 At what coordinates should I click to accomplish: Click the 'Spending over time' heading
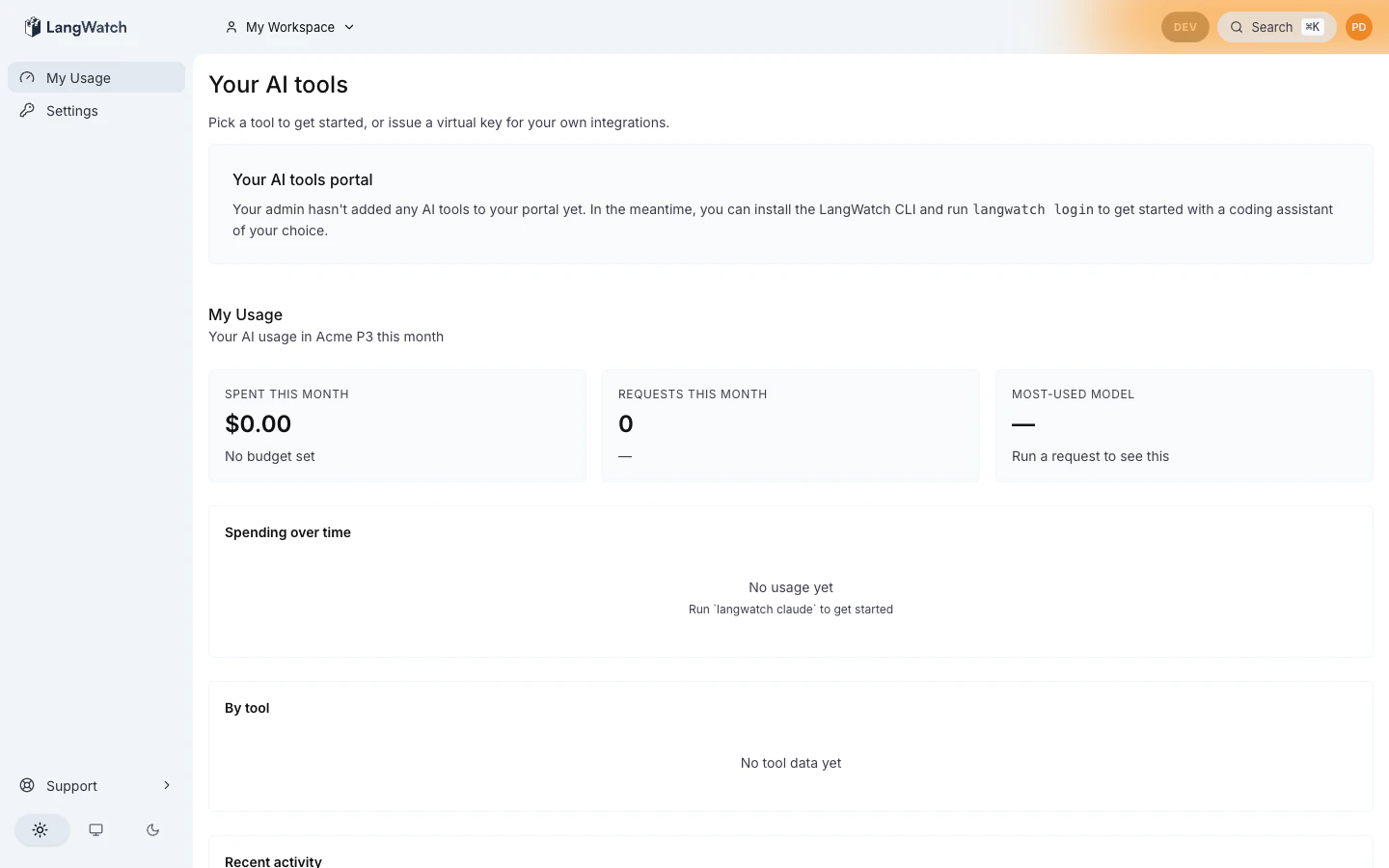287,532
